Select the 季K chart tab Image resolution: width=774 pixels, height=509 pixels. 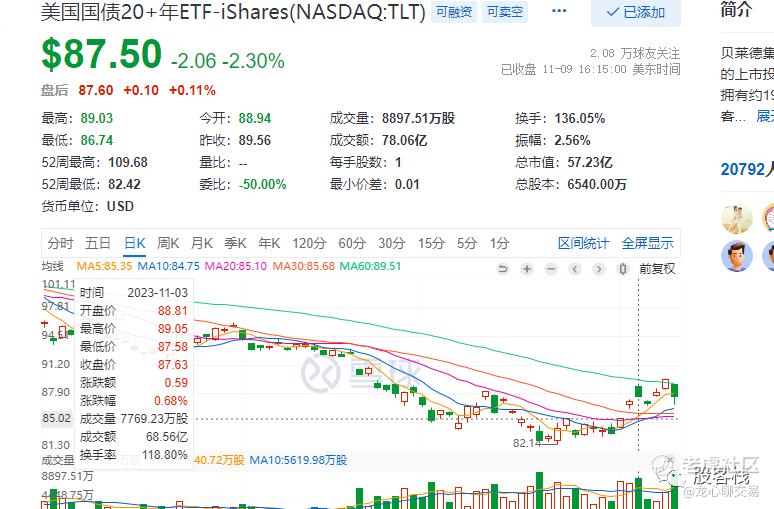coord(235,243)
